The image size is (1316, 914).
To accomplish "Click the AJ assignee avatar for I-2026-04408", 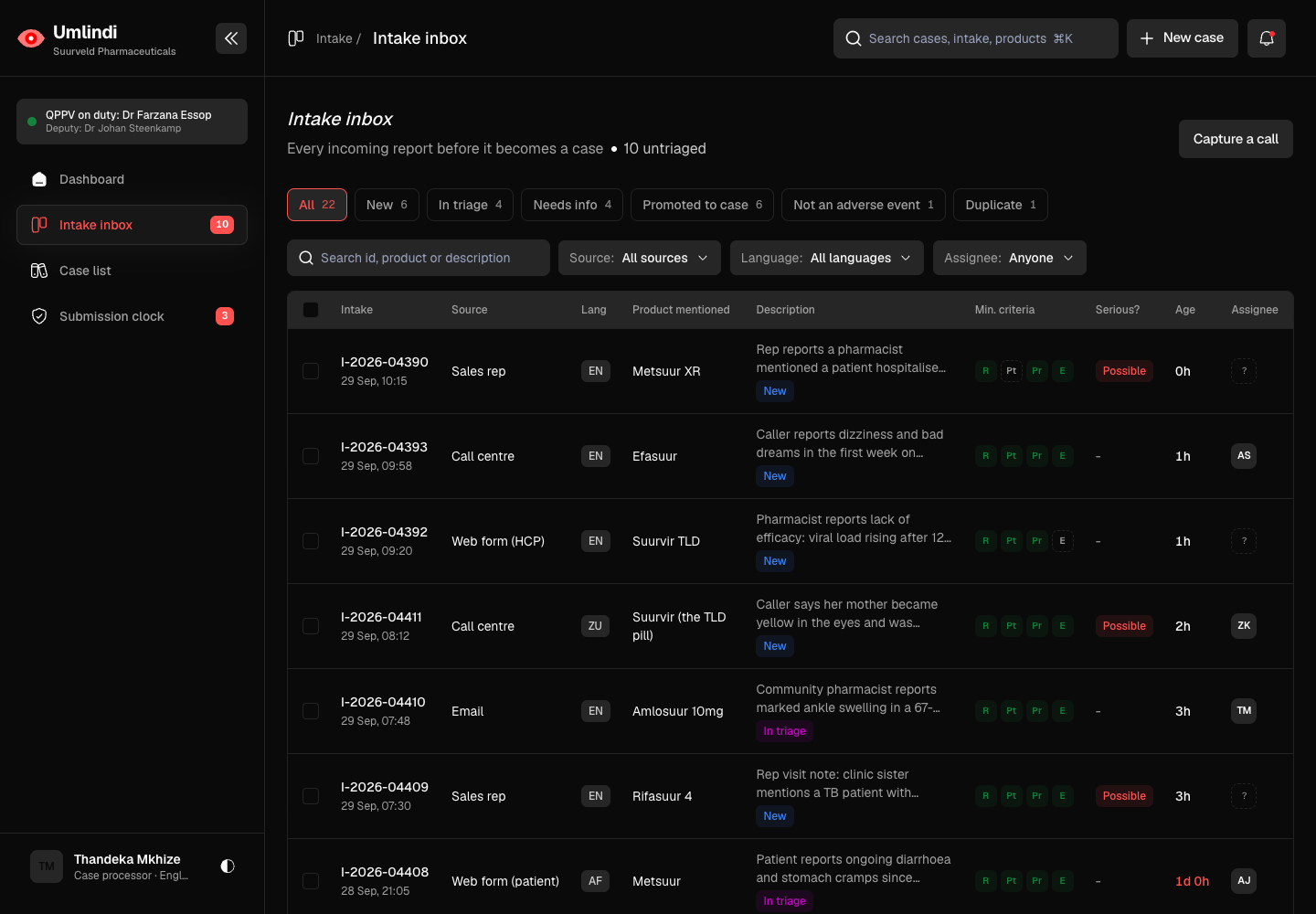I will coord(1244,881).
